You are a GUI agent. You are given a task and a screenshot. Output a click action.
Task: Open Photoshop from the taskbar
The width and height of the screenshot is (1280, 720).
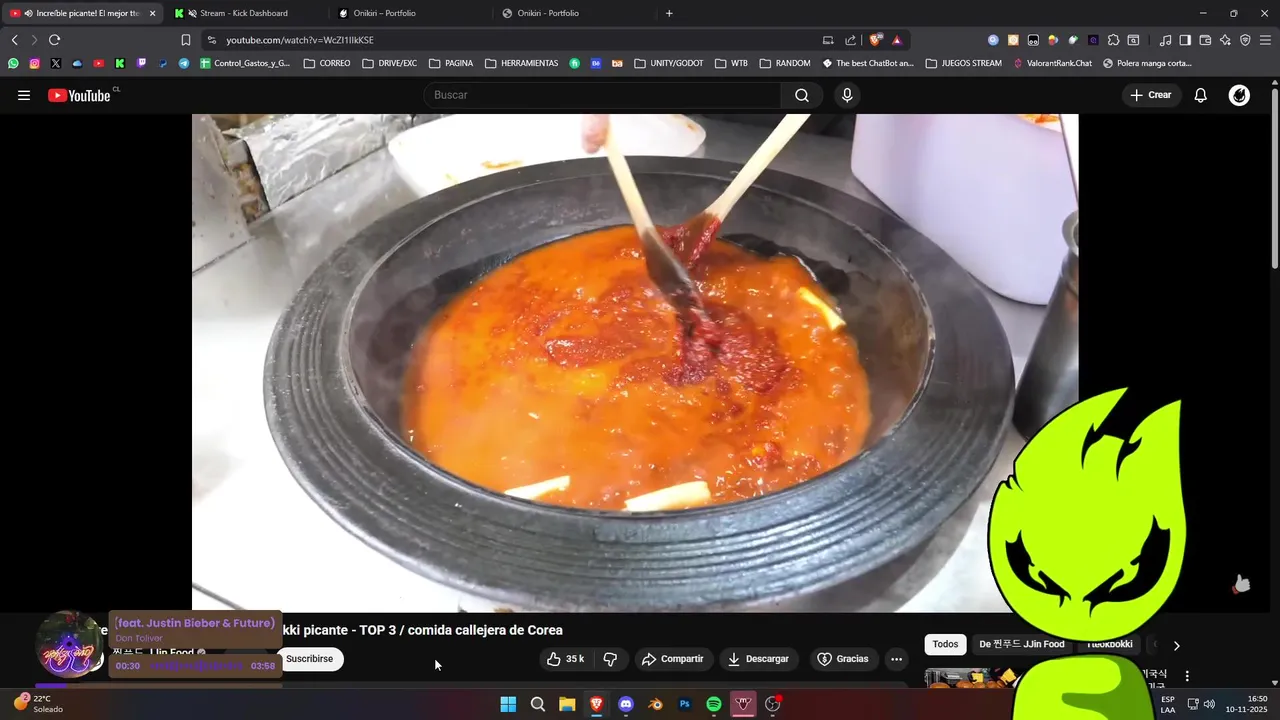point(685,704)
